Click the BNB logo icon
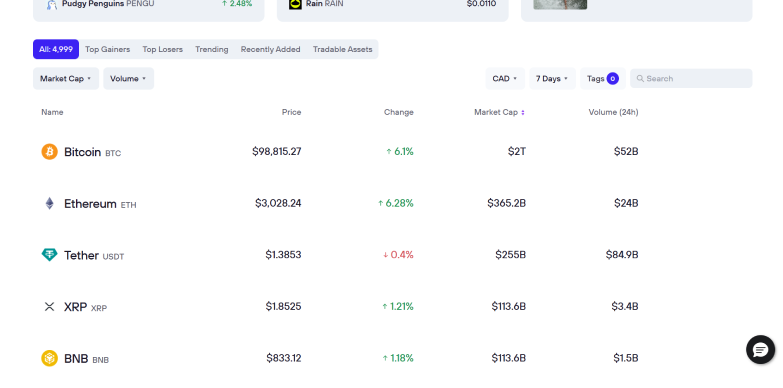 pos(49,358)
